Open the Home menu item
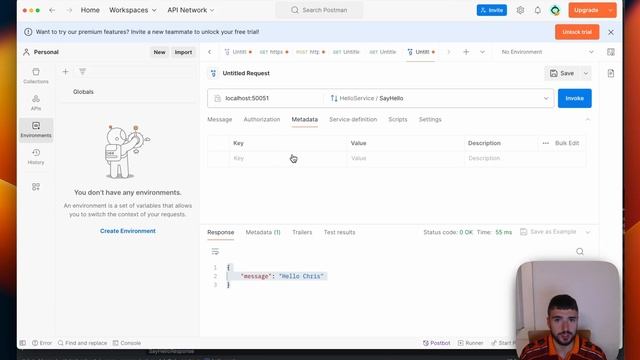The image size is (640, 360). pos(90,10)
